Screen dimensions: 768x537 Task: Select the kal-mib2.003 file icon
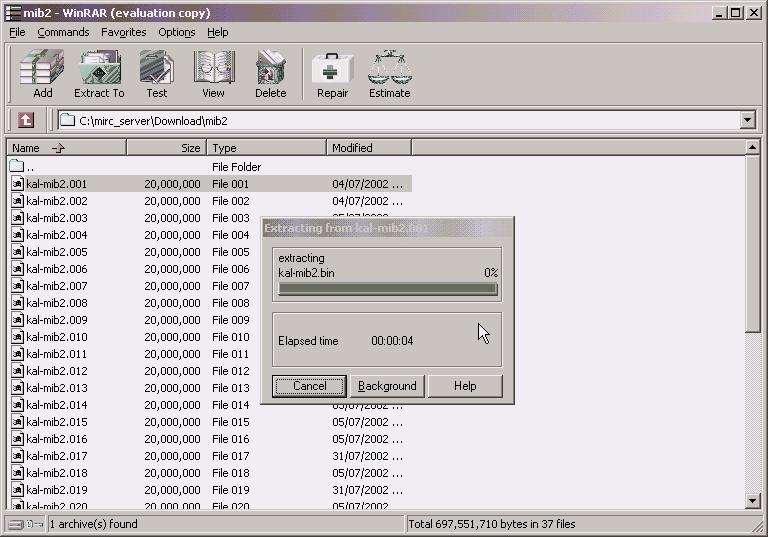18,218
